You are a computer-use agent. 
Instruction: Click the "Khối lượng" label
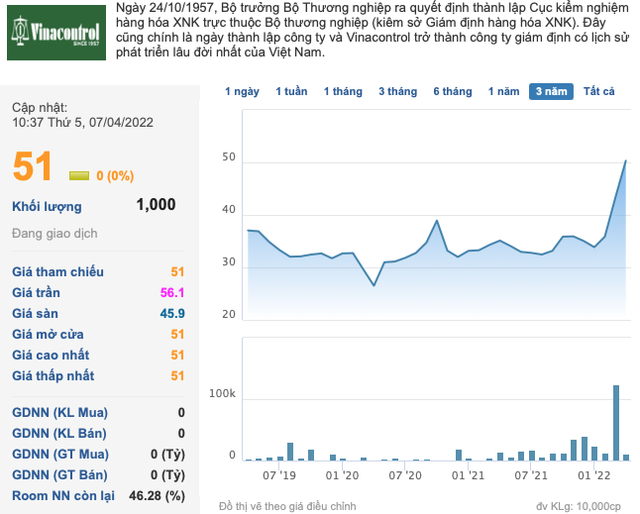pyautogui.click(x=47, y=206)
